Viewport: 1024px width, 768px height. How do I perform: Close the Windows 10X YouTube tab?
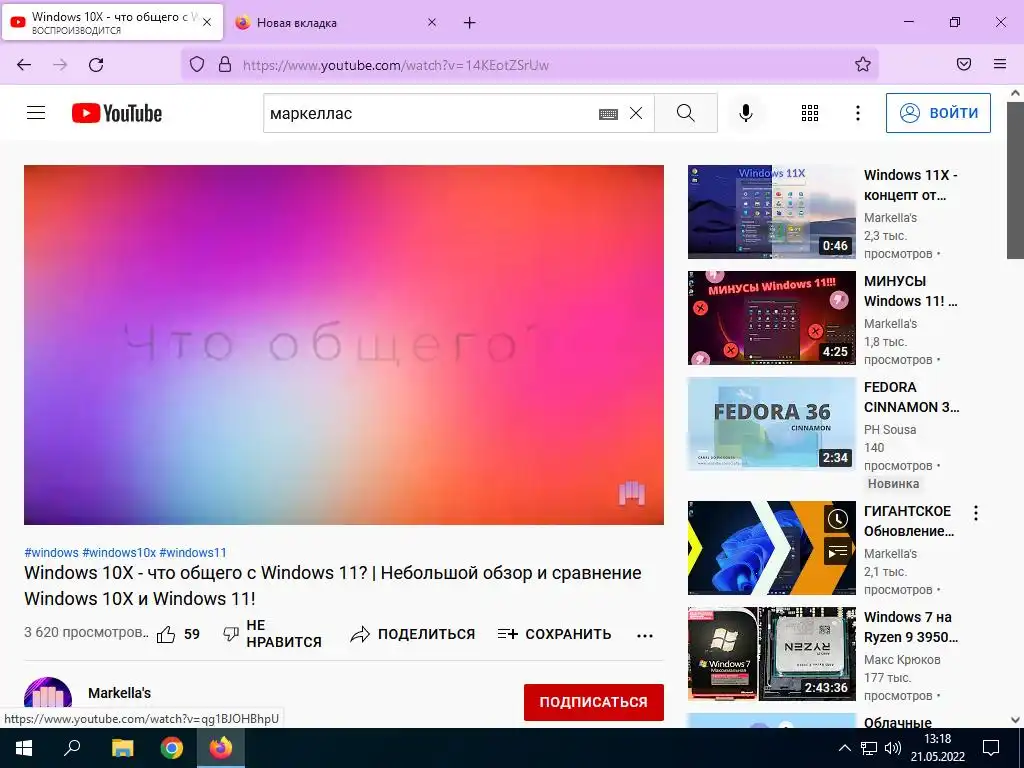[207, 22]
